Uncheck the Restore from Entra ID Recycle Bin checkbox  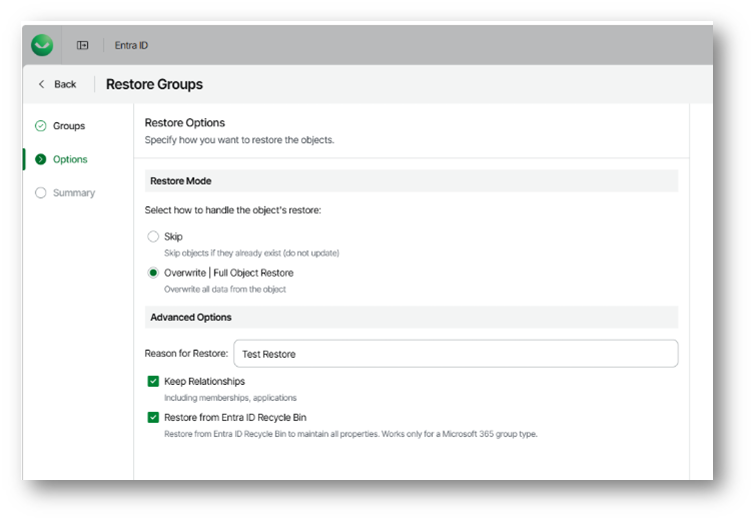153,417
